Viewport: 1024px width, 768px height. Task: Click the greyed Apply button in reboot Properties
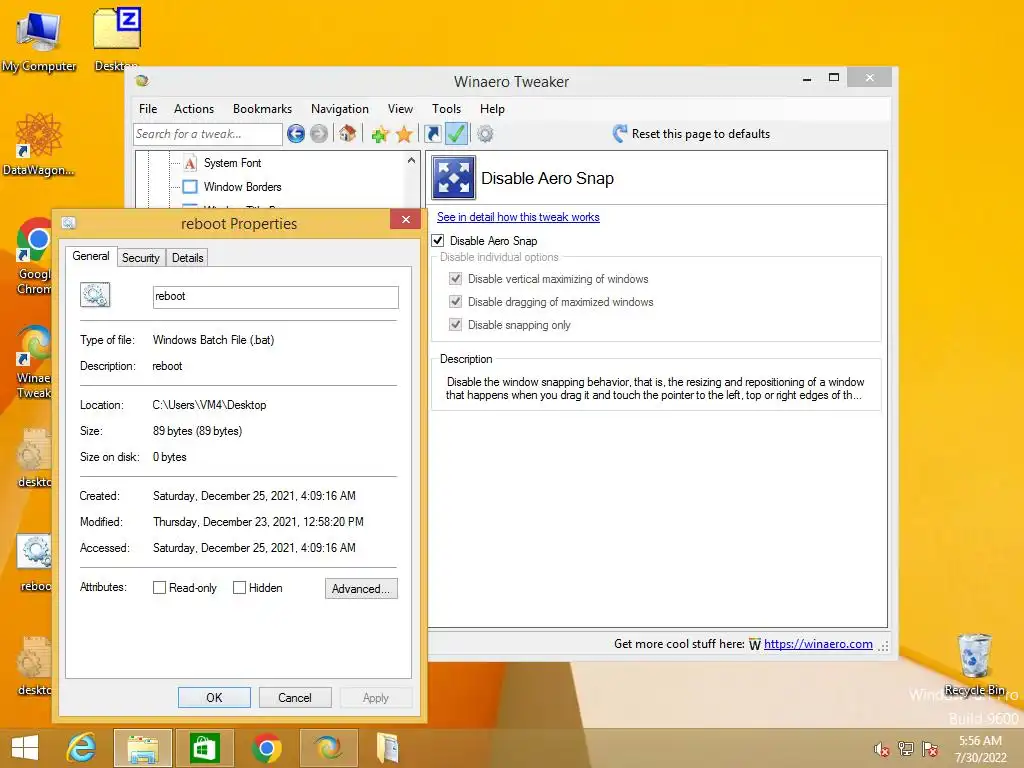click(x=376, y=697)
